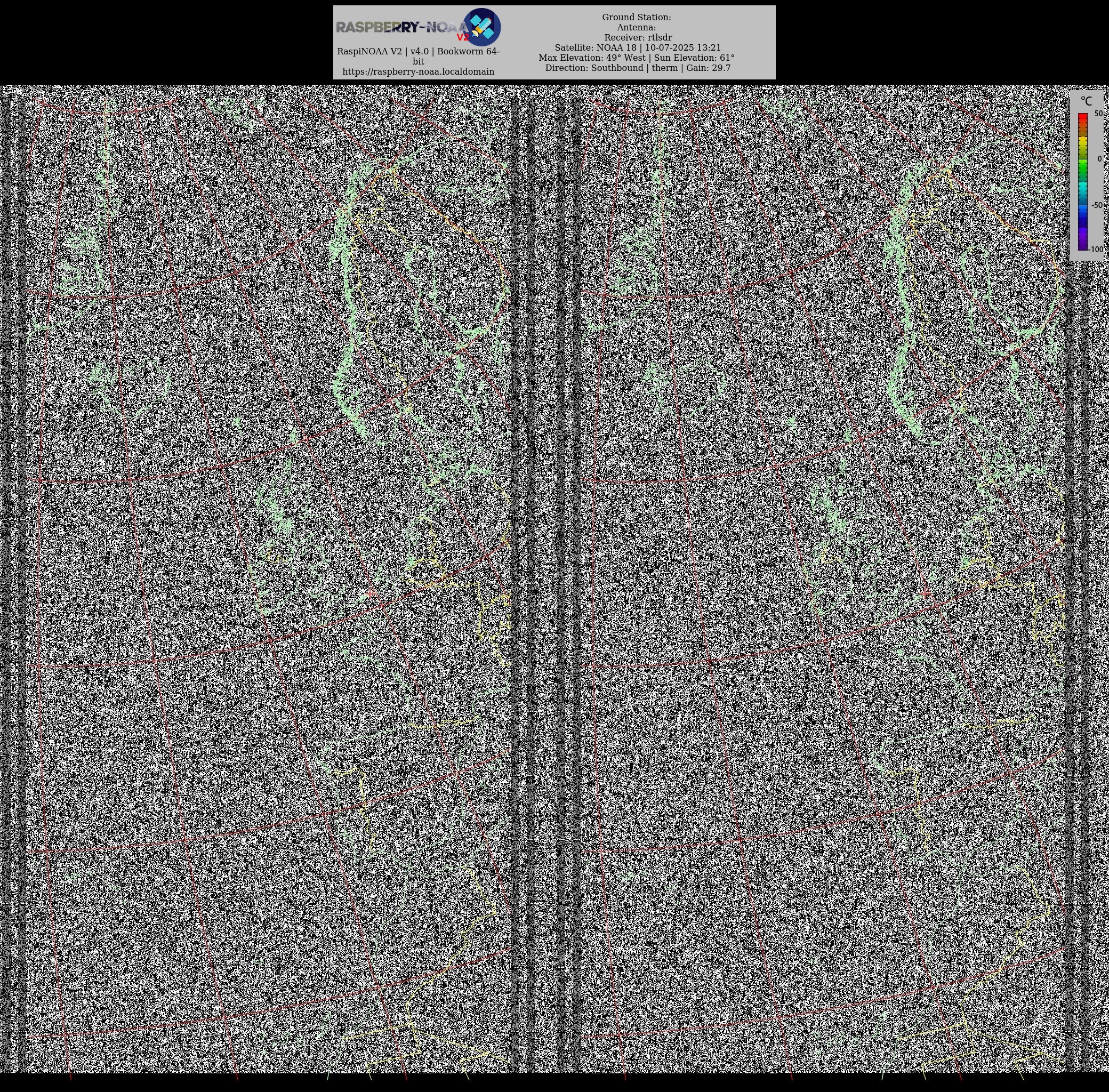The height and width of the screenshot is (1092, 1109).
Task: Click 'RaspiNOAA V2 | v4.0 | Bookworm 64-bit' text
Action: 418,56
